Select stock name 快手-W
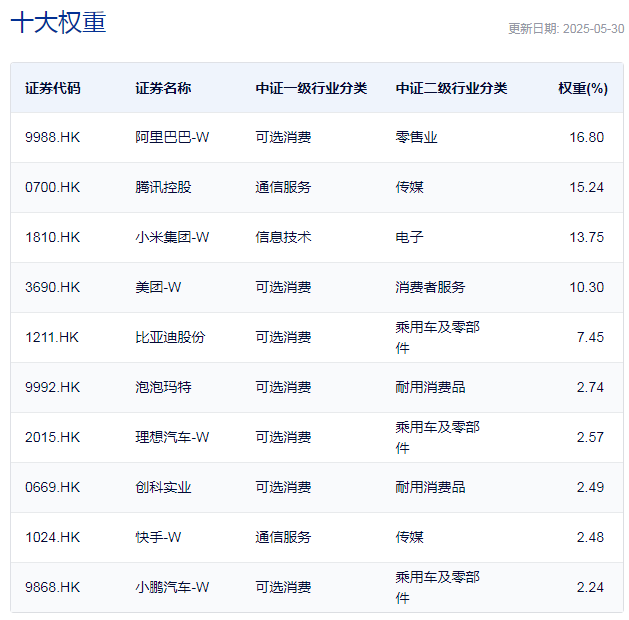This screenshot has height=620, width=629. point(158,537)
